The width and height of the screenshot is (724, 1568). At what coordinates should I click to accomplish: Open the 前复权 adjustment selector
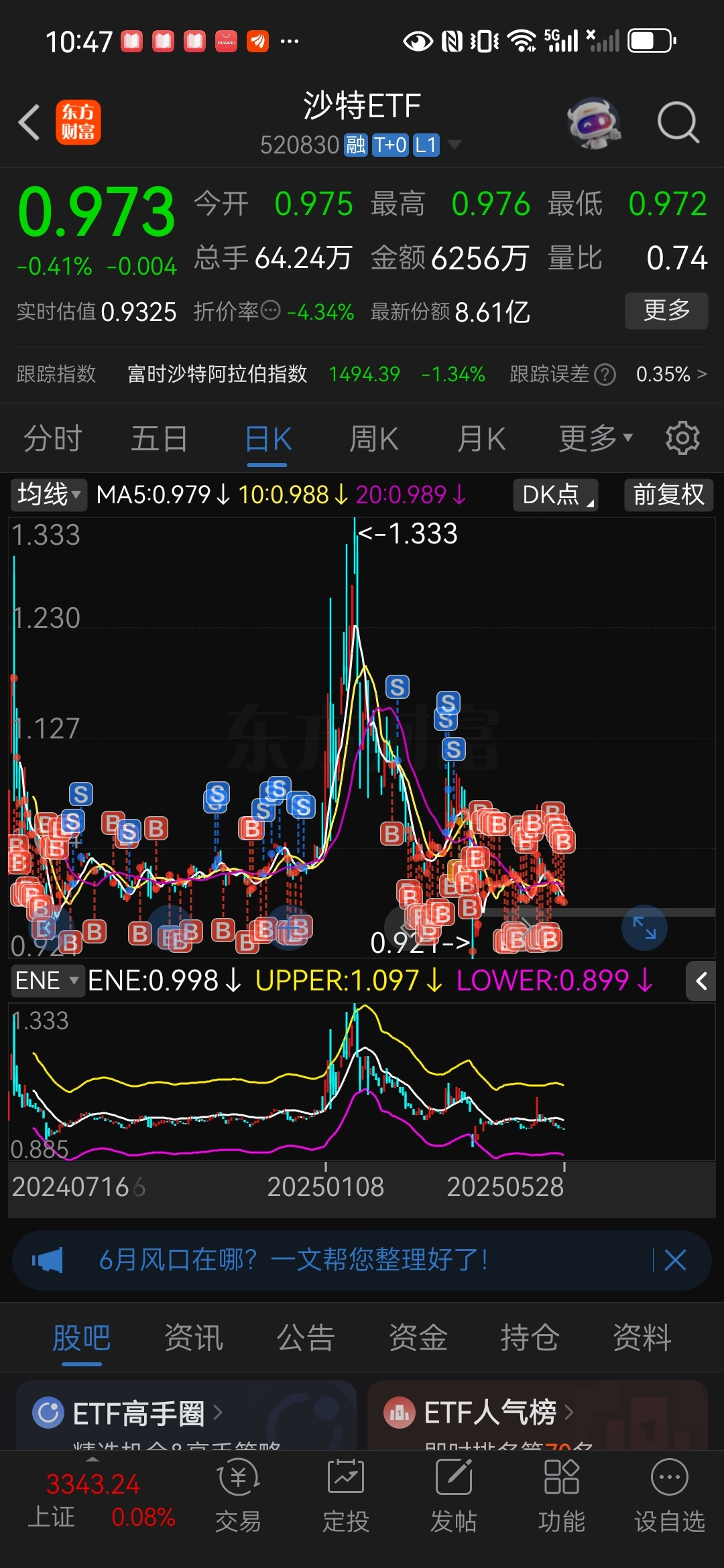(x=668, y=495)
